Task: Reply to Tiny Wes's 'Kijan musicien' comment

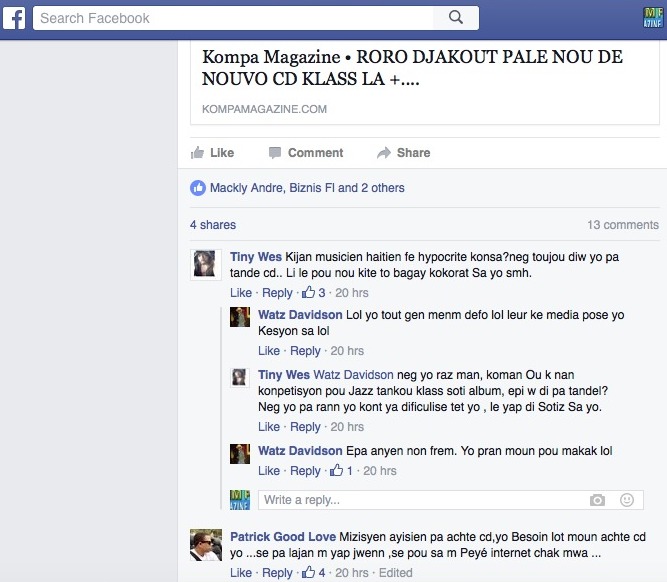Action: tap(277, 293)
